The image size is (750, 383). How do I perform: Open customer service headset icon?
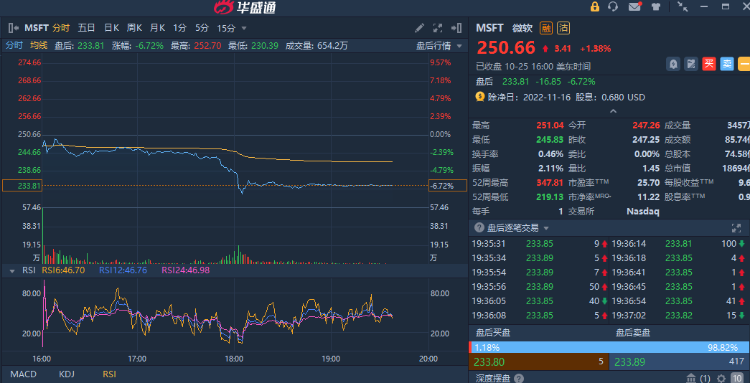click(613, 7)
